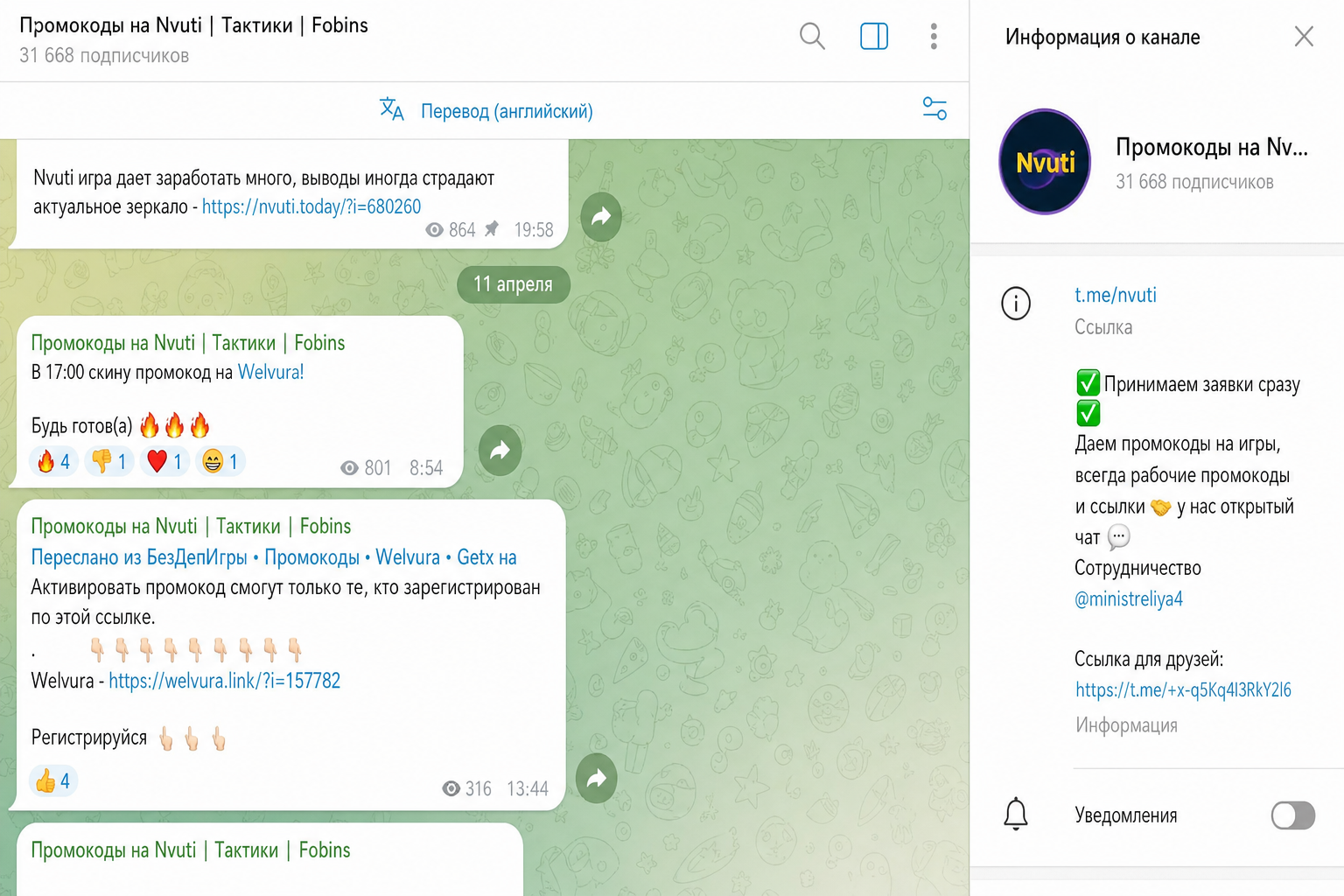Open the t.me/nvuti channel link

coord(1116,295)
